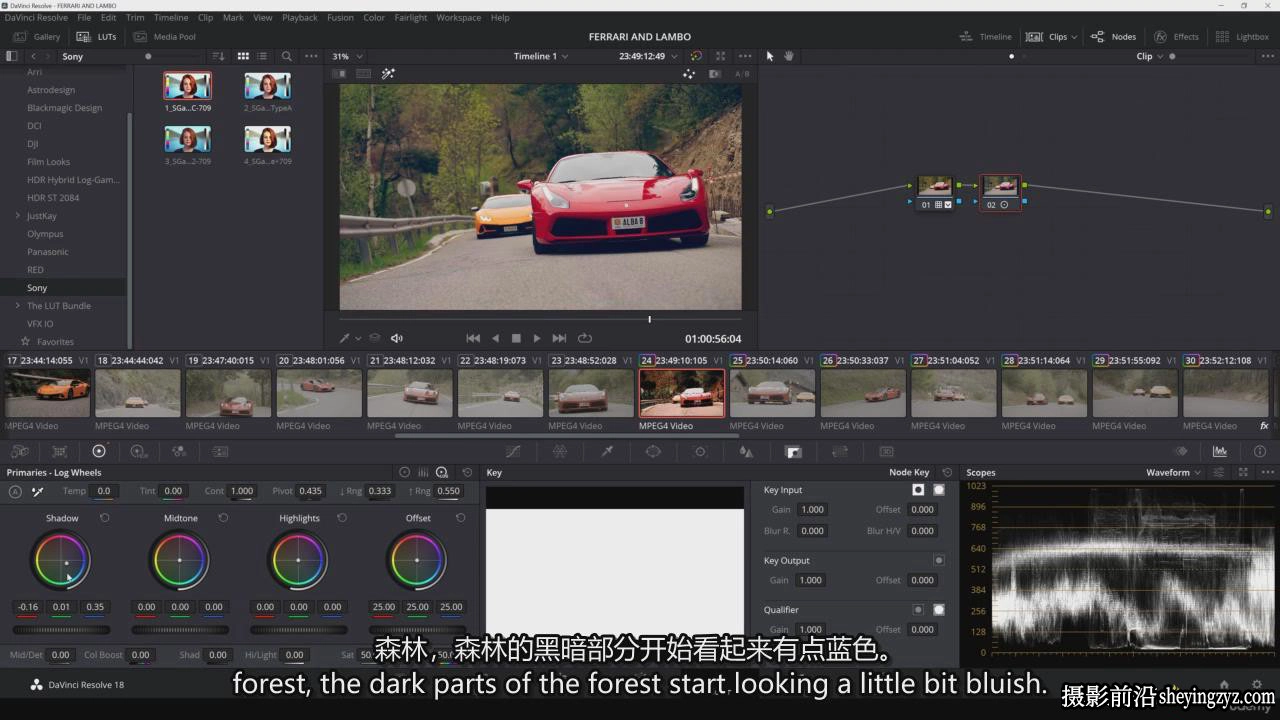Image resolution: width=1280 pixels, height=720 pixels.
Task: Expand The LUT Bundle folder
Action: (x=18, y=306)
